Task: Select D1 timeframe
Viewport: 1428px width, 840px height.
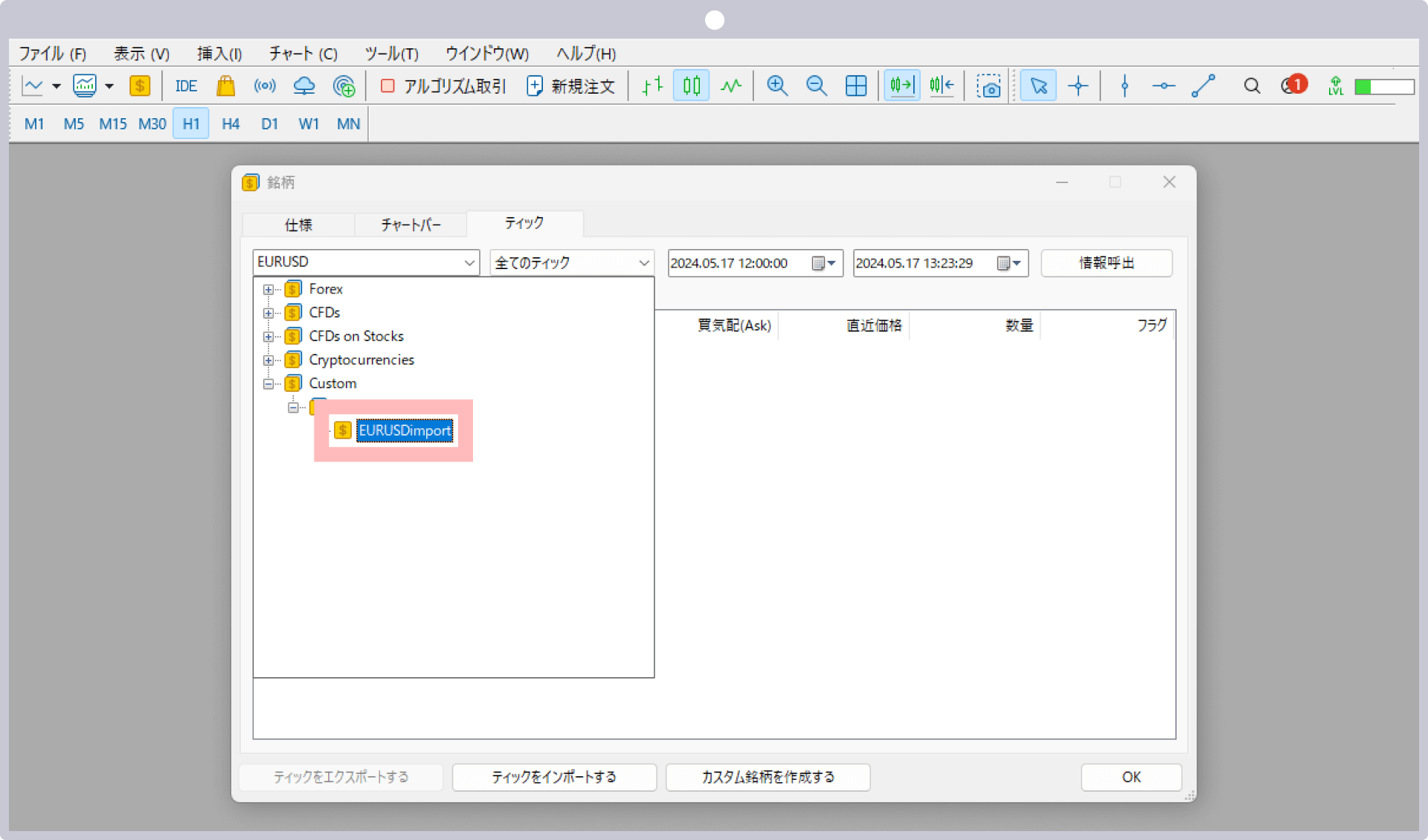Action: pyautogui.click(x=269, y=124)
